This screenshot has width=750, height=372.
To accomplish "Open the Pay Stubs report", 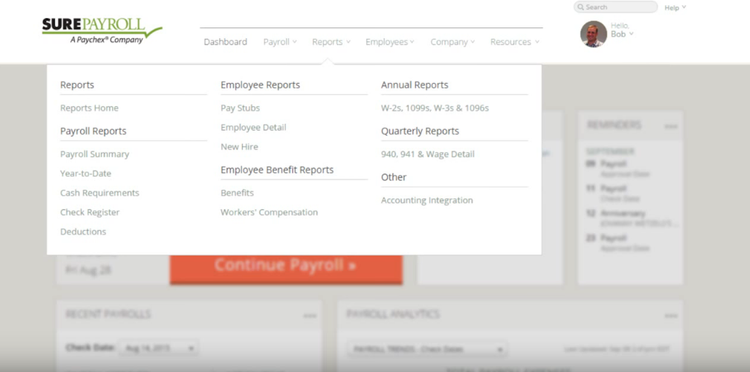I will click(240, 108).
